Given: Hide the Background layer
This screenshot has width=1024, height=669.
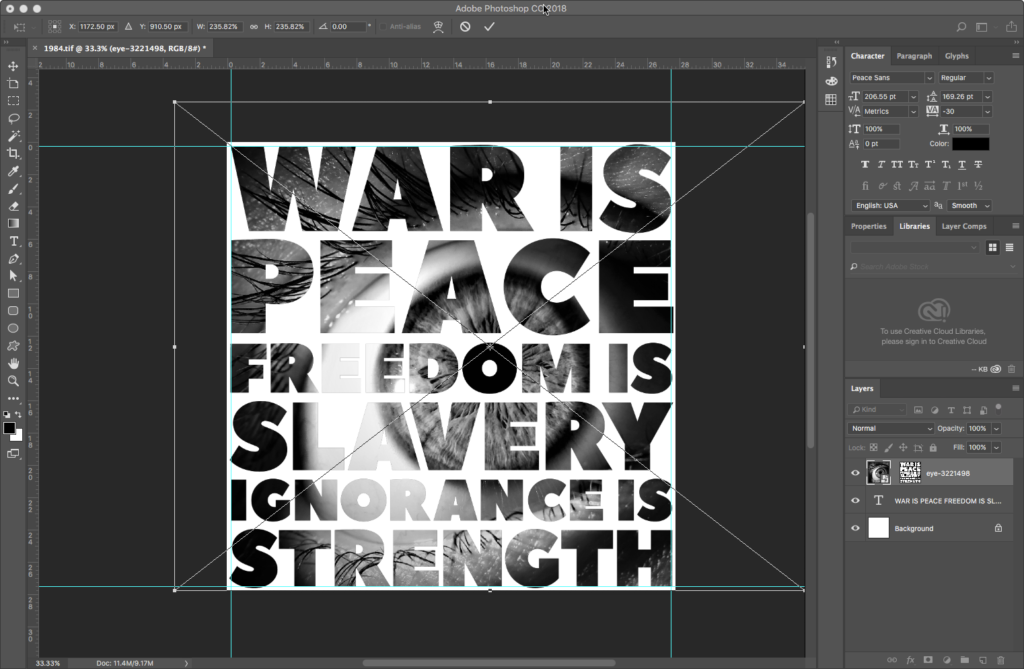Looking at the screenshot, I should click(x=855, y=528).
